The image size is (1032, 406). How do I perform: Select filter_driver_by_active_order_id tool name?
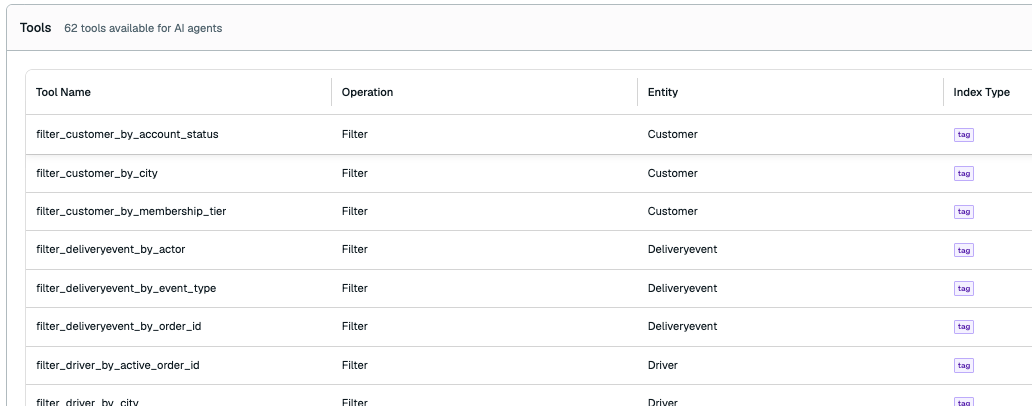(118, 365)
